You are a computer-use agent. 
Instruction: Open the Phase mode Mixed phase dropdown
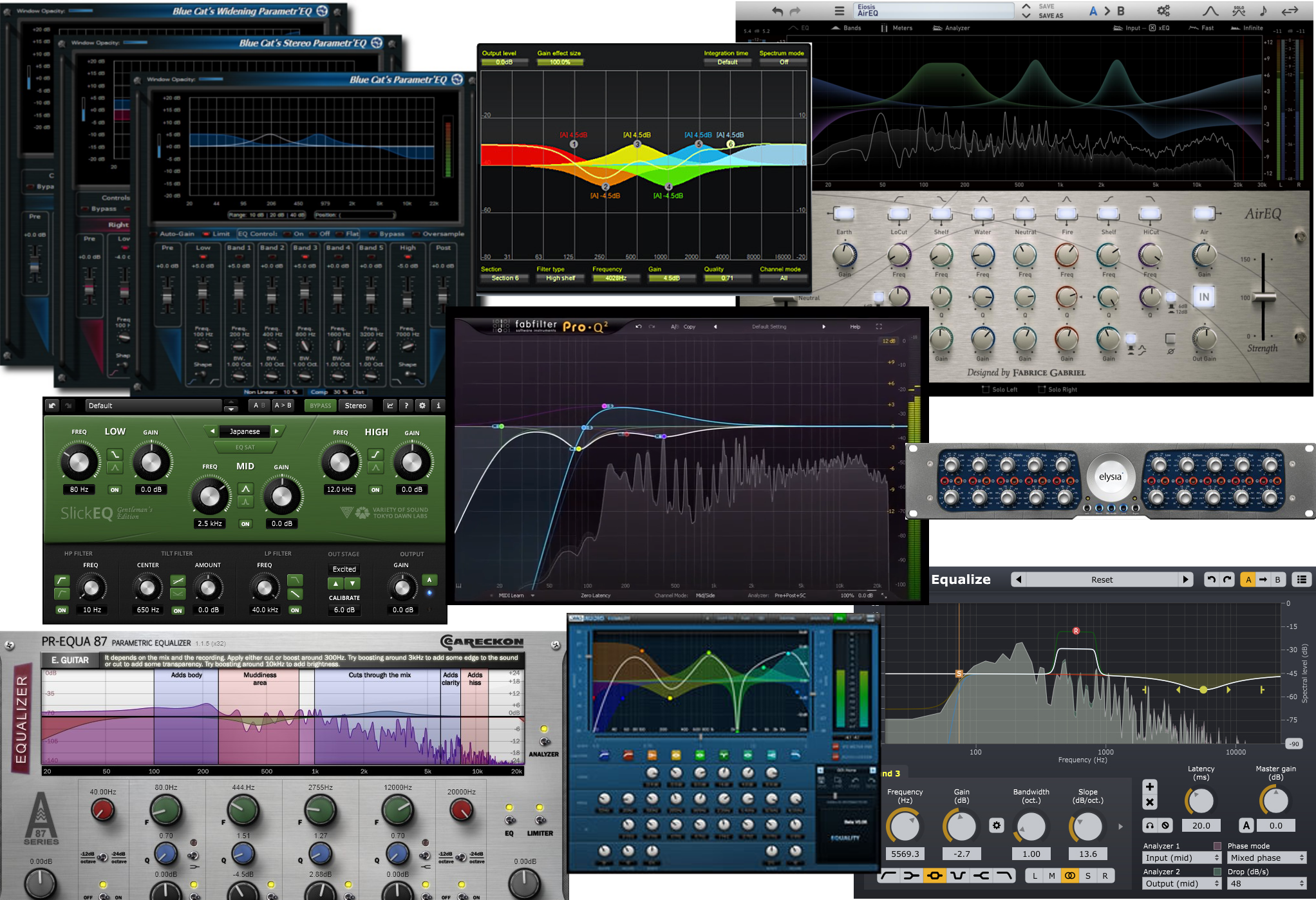1266,858
